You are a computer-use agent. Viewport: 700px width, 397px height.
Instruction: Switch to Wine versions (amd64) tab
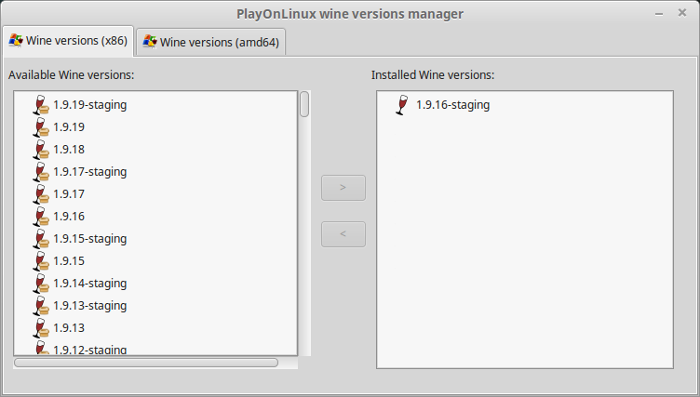pyautogui.click(x=211, y=42)
